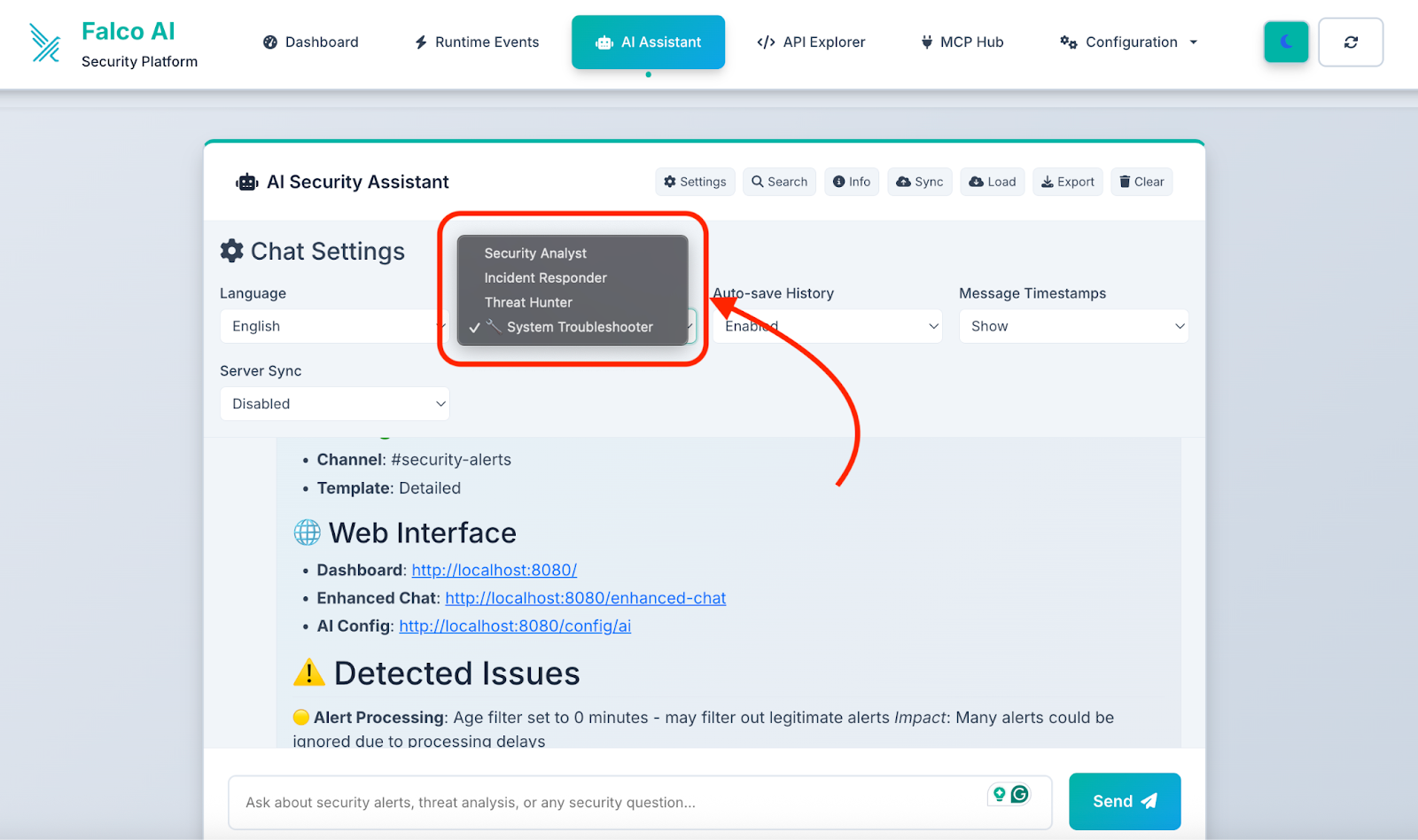1418x840 pixels.
Task: Open the Auto-save History dropdown
Action: (827, 326)
